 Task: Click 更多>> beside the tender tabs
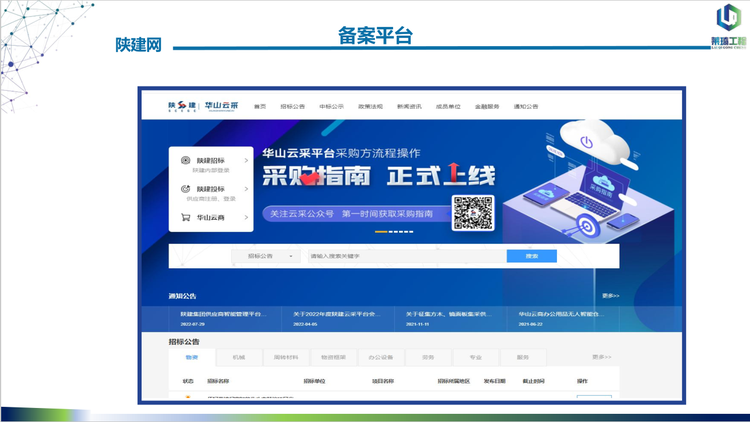tap(601, 357)
